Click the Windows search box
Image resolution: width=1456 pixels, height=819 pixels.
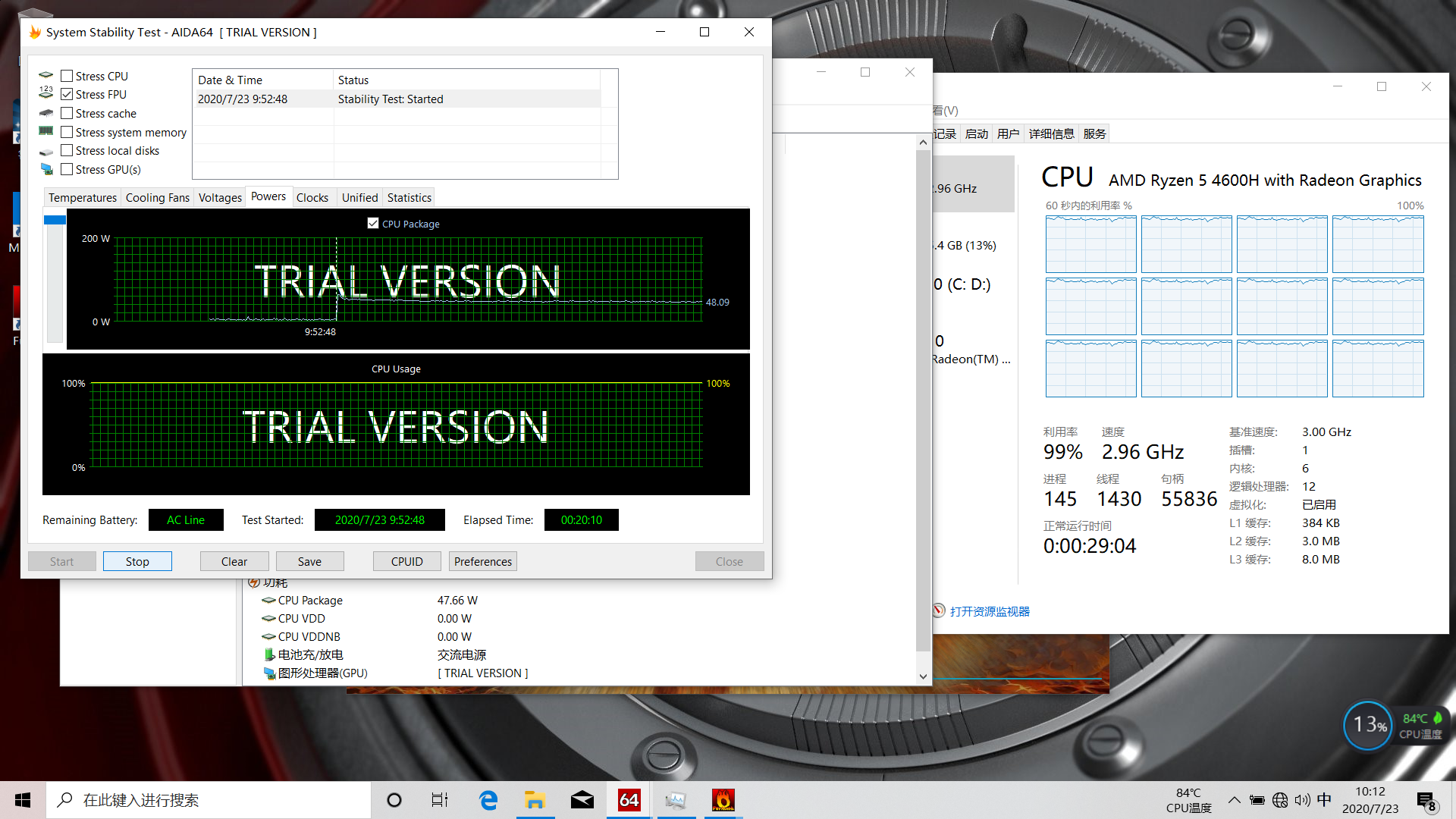click(209, 800)
